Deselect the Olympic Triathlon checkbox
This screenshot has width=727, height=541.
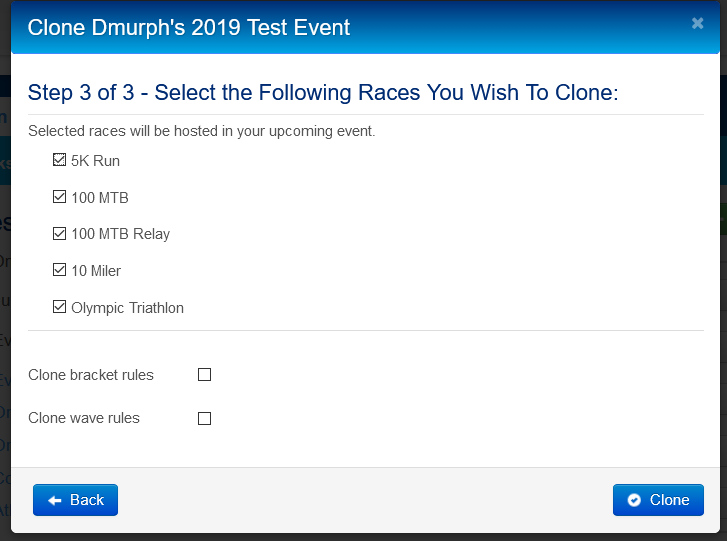(59, 307)
